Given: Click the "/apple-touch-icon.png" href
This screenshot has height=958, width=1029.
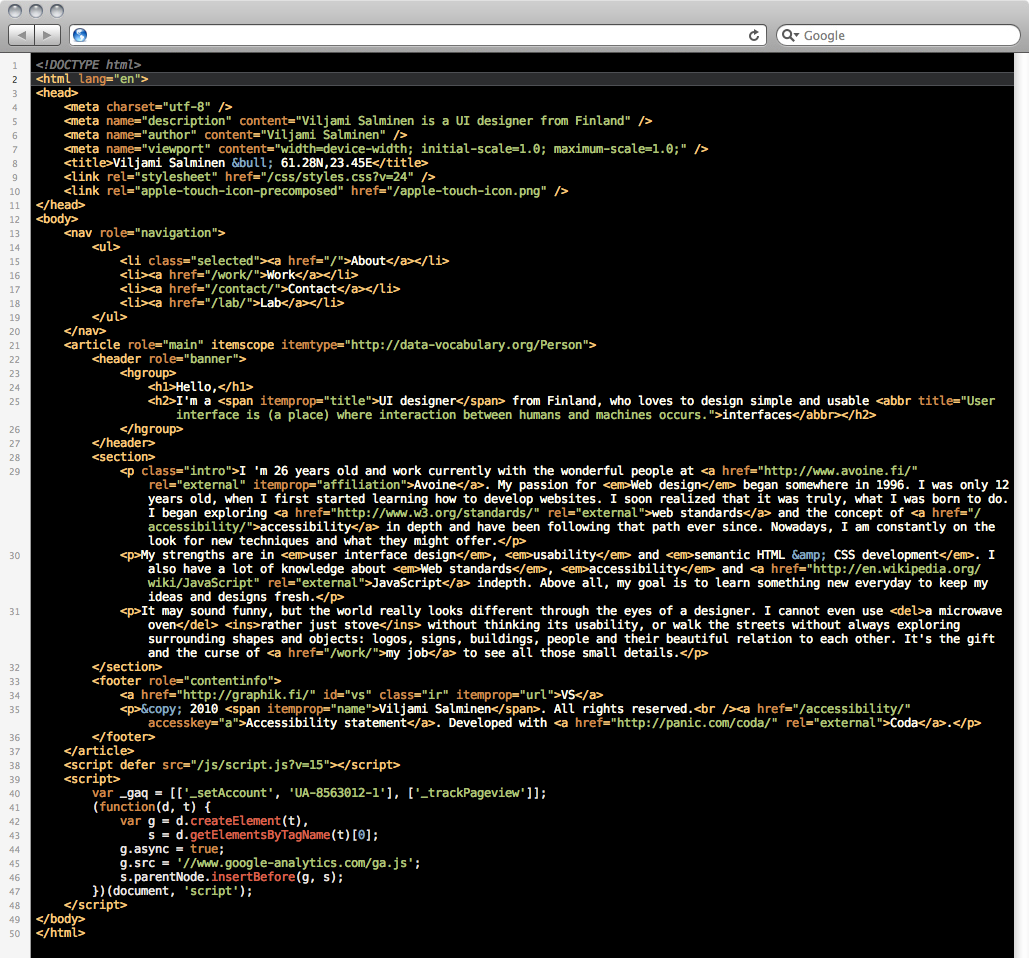Looking at the screenshot, I should [470, 191].
